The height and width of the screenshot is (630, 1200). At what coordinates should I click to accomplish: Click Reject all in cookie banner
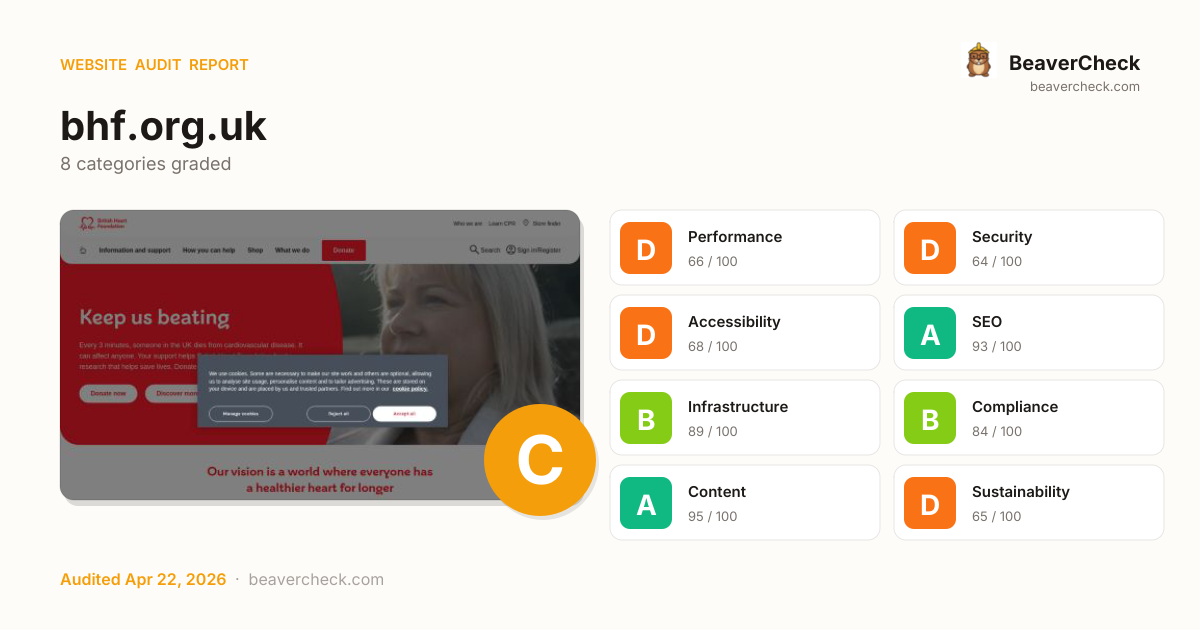pyautogui.click(x=338, y=413)
